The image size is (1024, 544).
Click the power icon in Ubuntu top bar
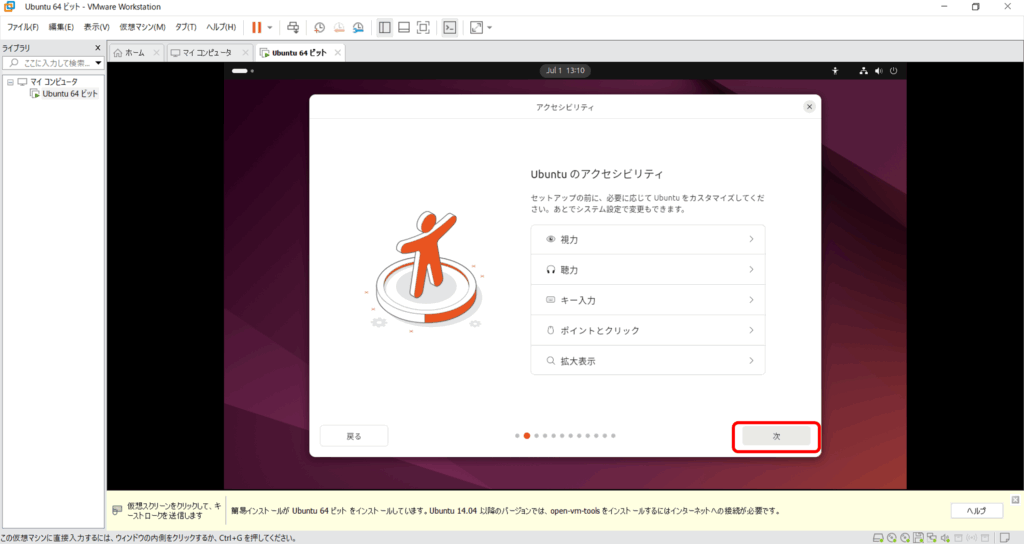pyautogui.click(x=893, y=71)
